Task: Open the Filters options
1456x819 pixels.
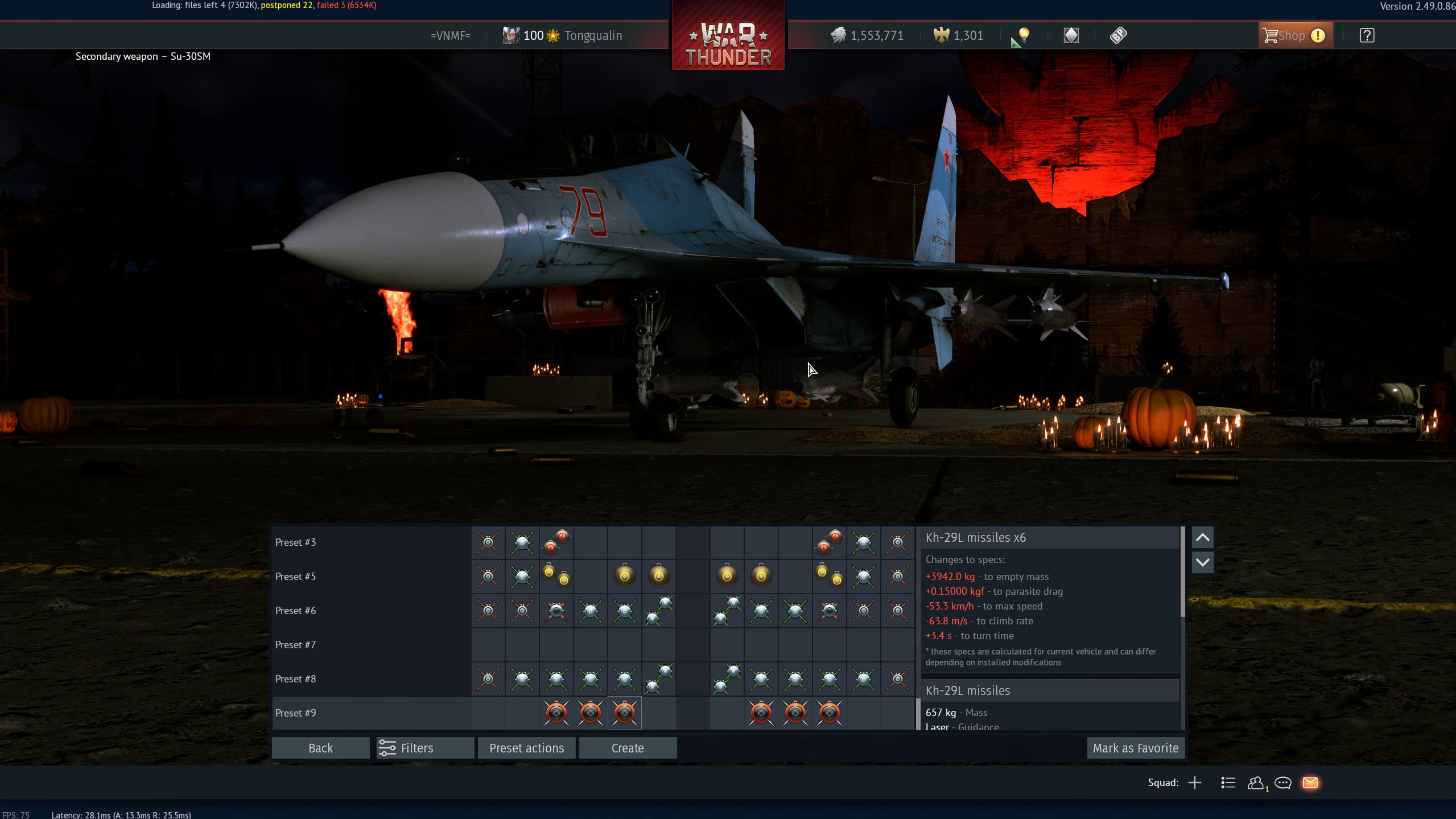Action: pyautogui.click(x=425, y=748)
